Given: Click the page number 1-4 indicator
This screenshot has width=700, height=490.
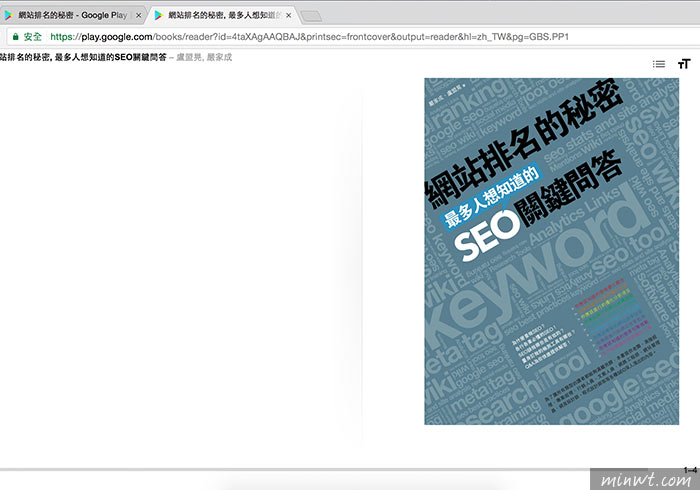Looking at the screenshot, I should coord(690,470).
